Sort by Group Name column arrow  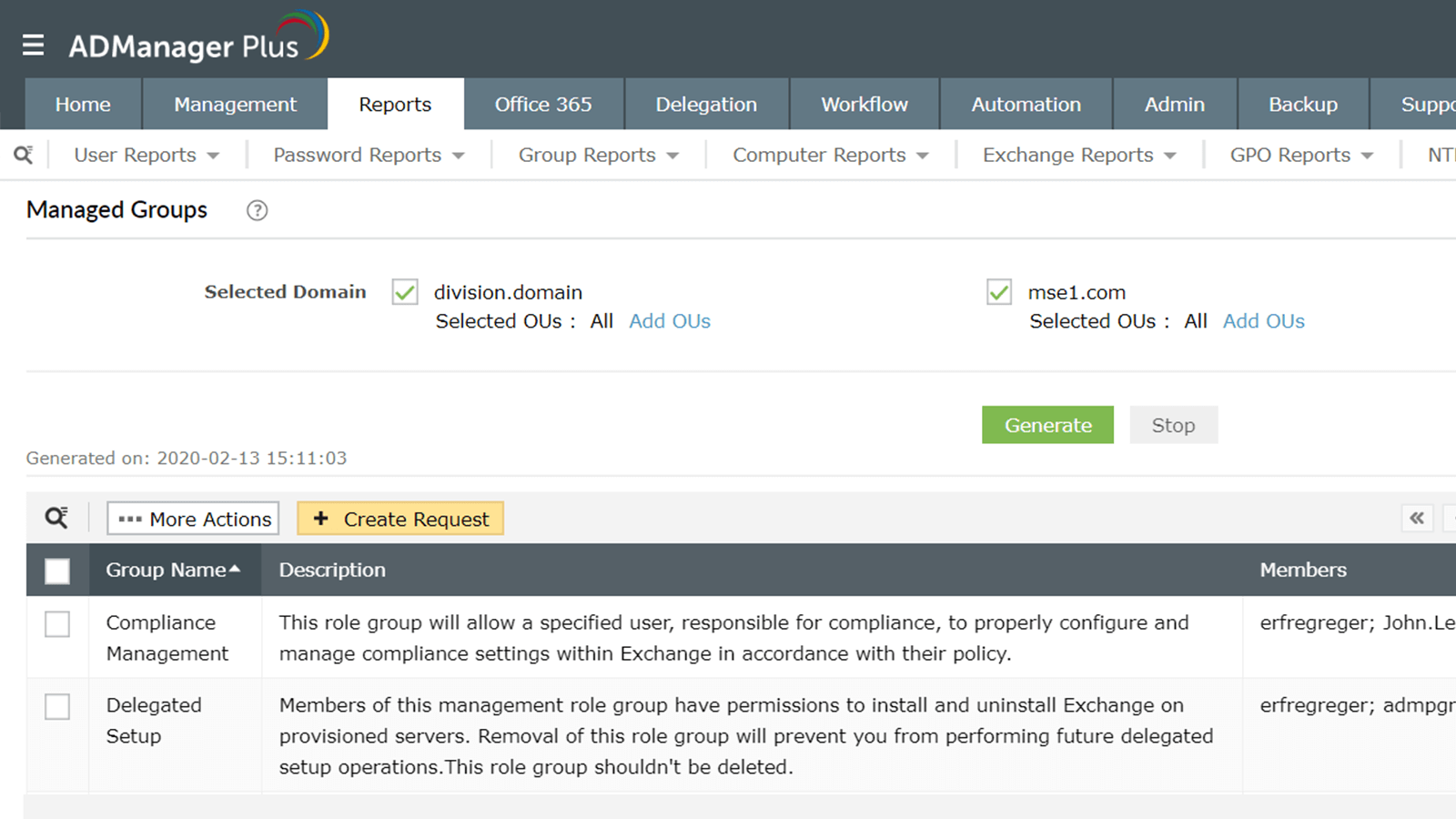coord(235,570)
